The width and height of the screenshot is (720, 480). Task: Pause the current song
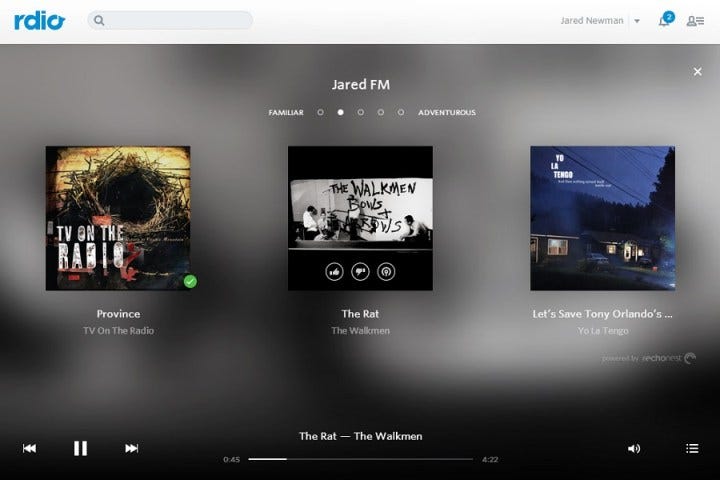(x=80, y=448)
